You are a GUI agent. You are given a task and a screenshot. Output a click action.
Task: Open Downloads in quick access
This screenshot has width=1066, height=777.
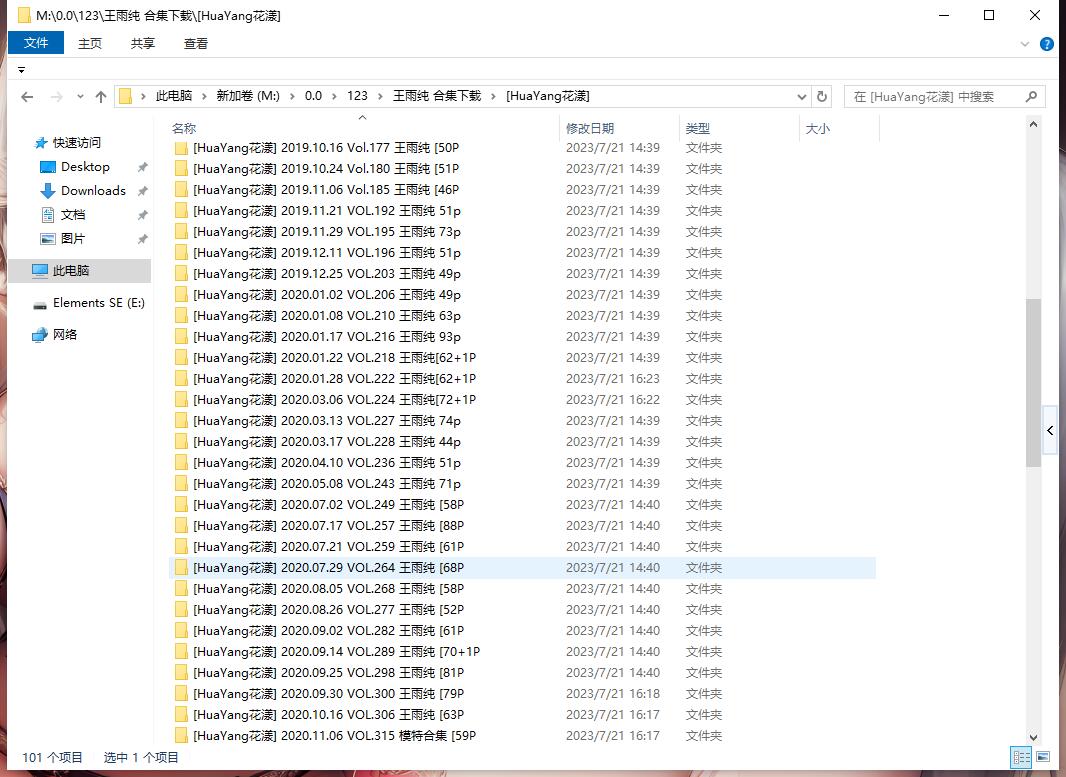tap(93, 190)
